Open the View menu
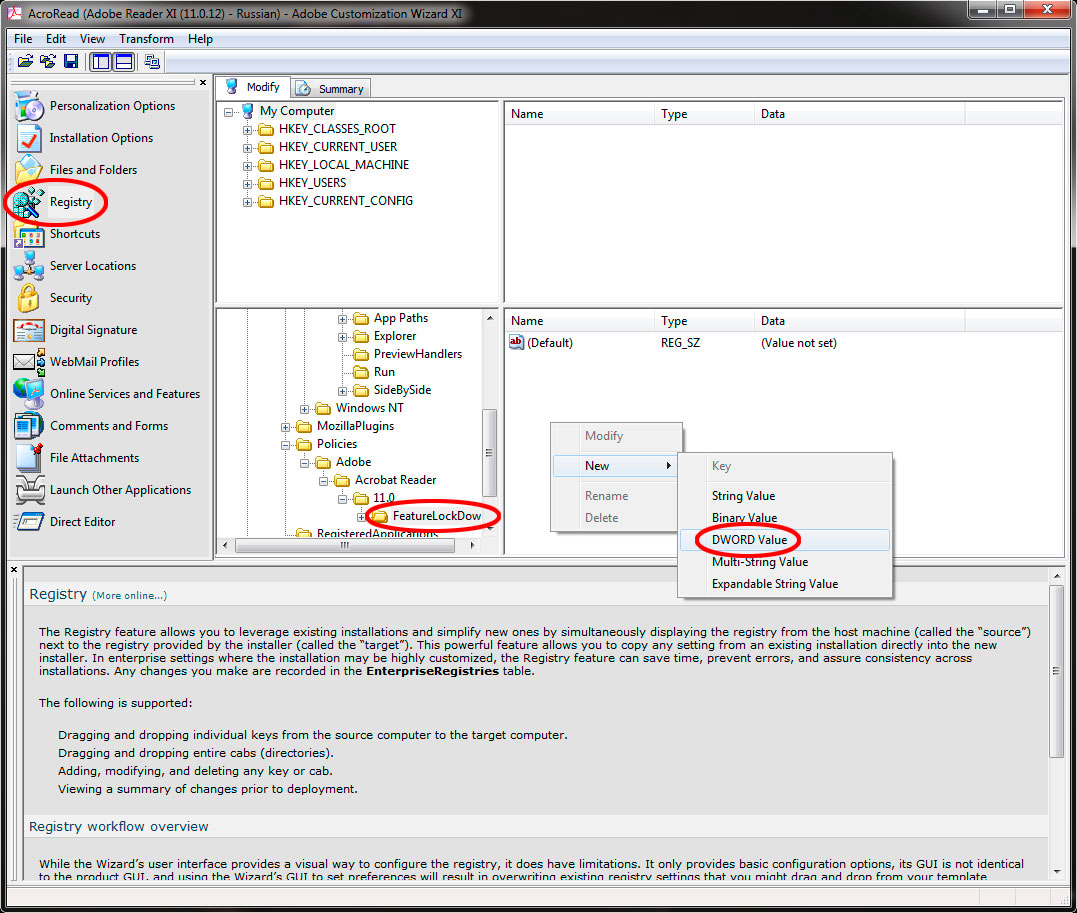Screen dimensions: 1077x913 [92, 39]
